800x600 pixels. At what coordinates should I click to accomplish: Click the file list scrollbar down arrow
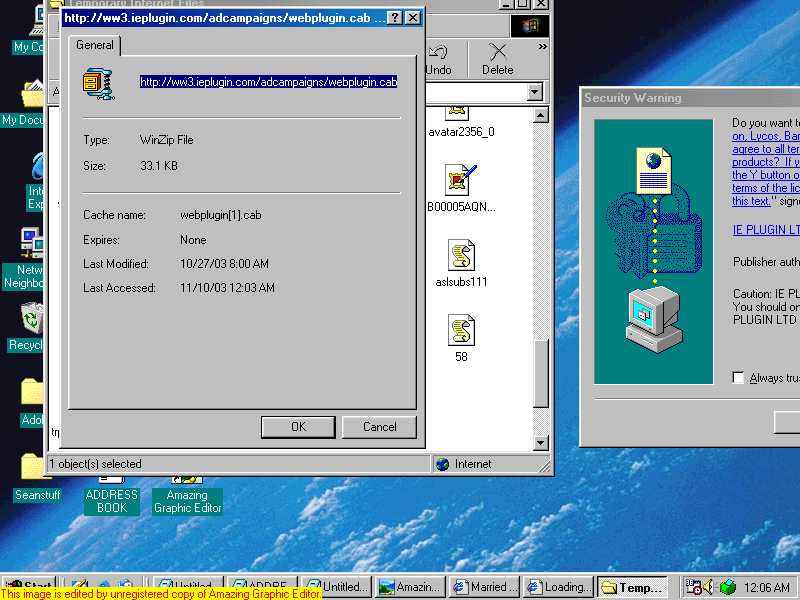pyautogui.click(x=541, y=443)
